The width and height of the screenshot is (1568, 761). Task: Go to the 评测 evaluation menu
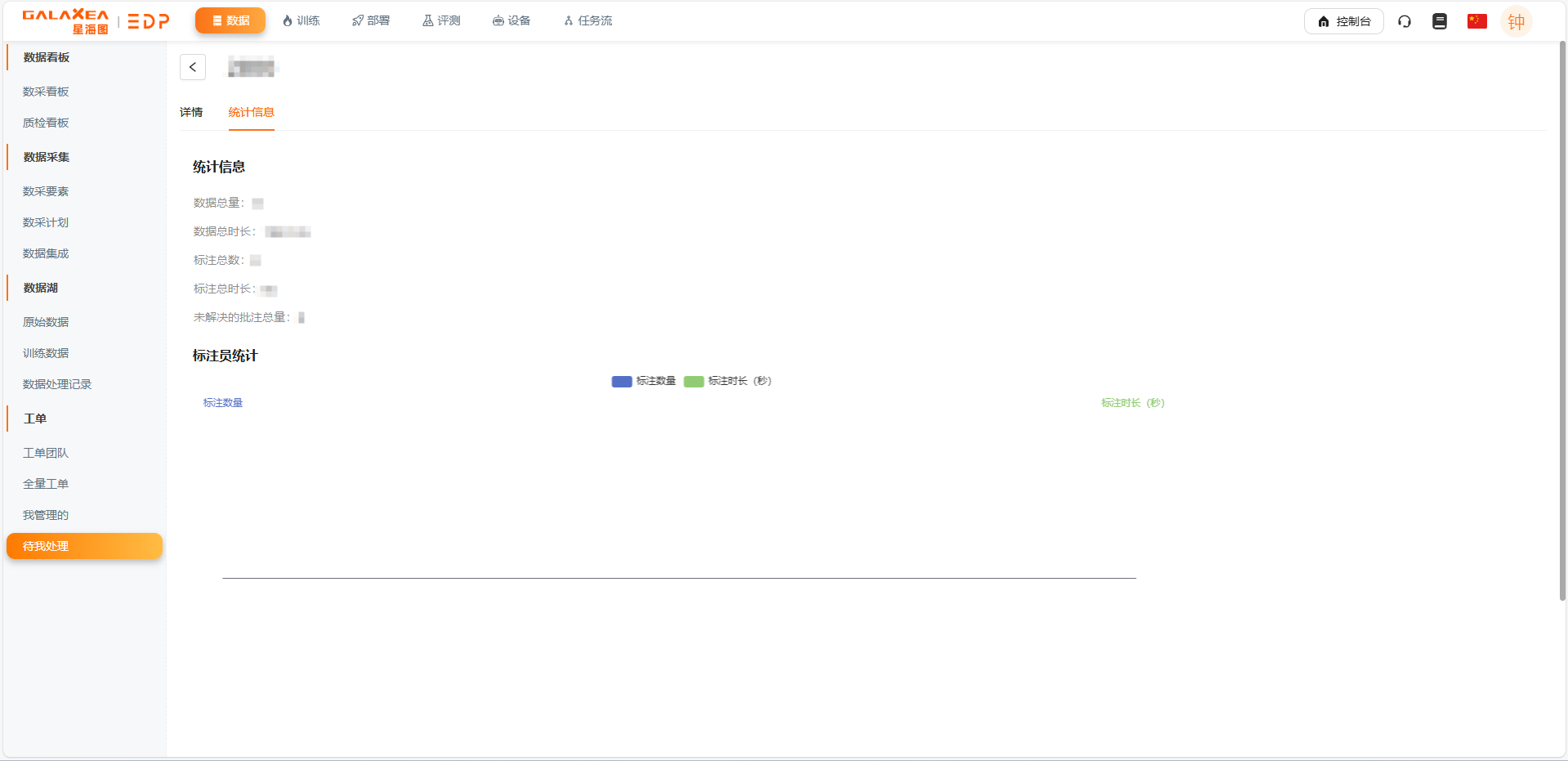pos(441,21)
